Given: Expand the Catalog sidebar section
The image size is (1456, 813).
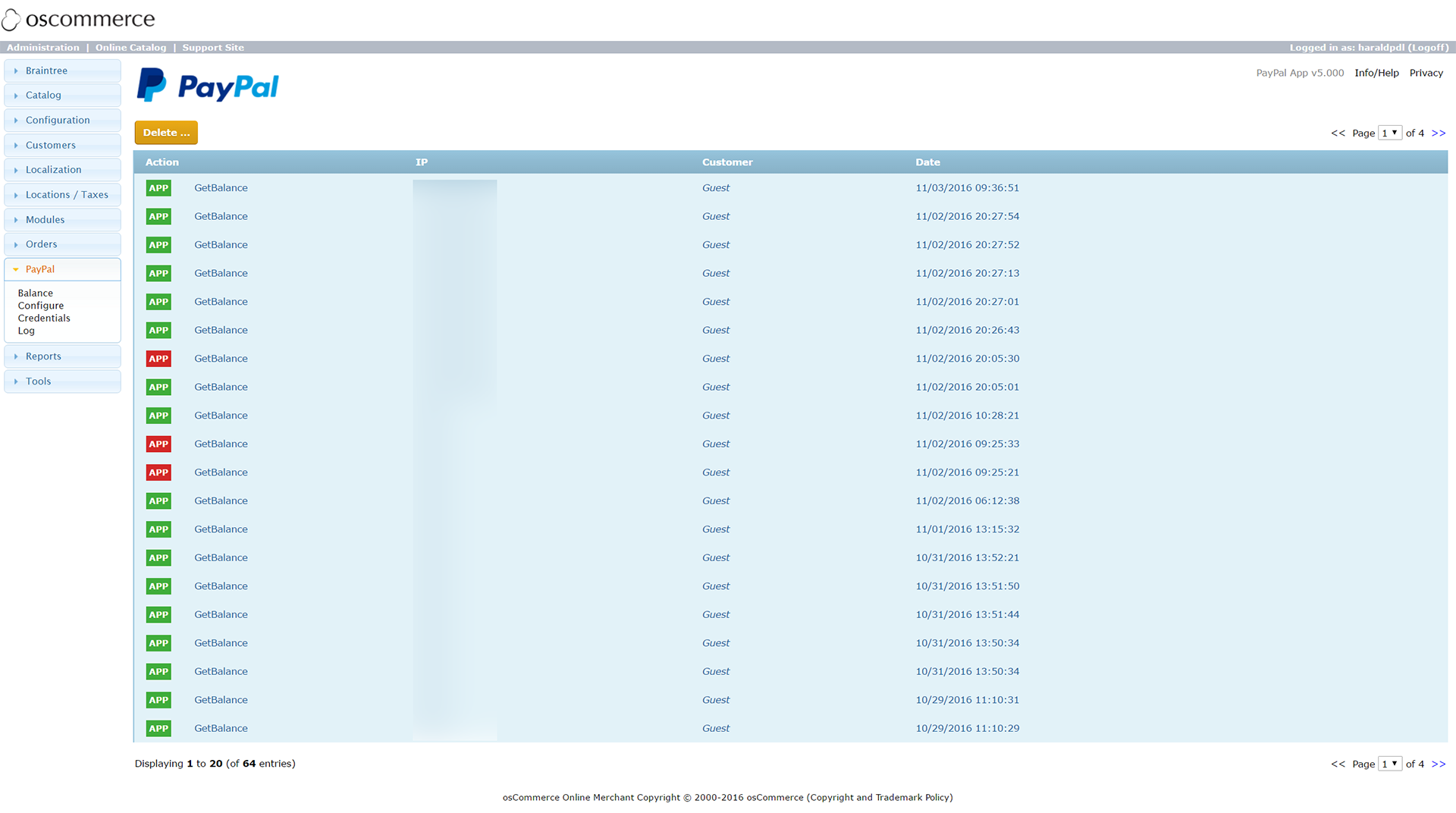Looking at the screenshot, I should [x=62, y=96].
